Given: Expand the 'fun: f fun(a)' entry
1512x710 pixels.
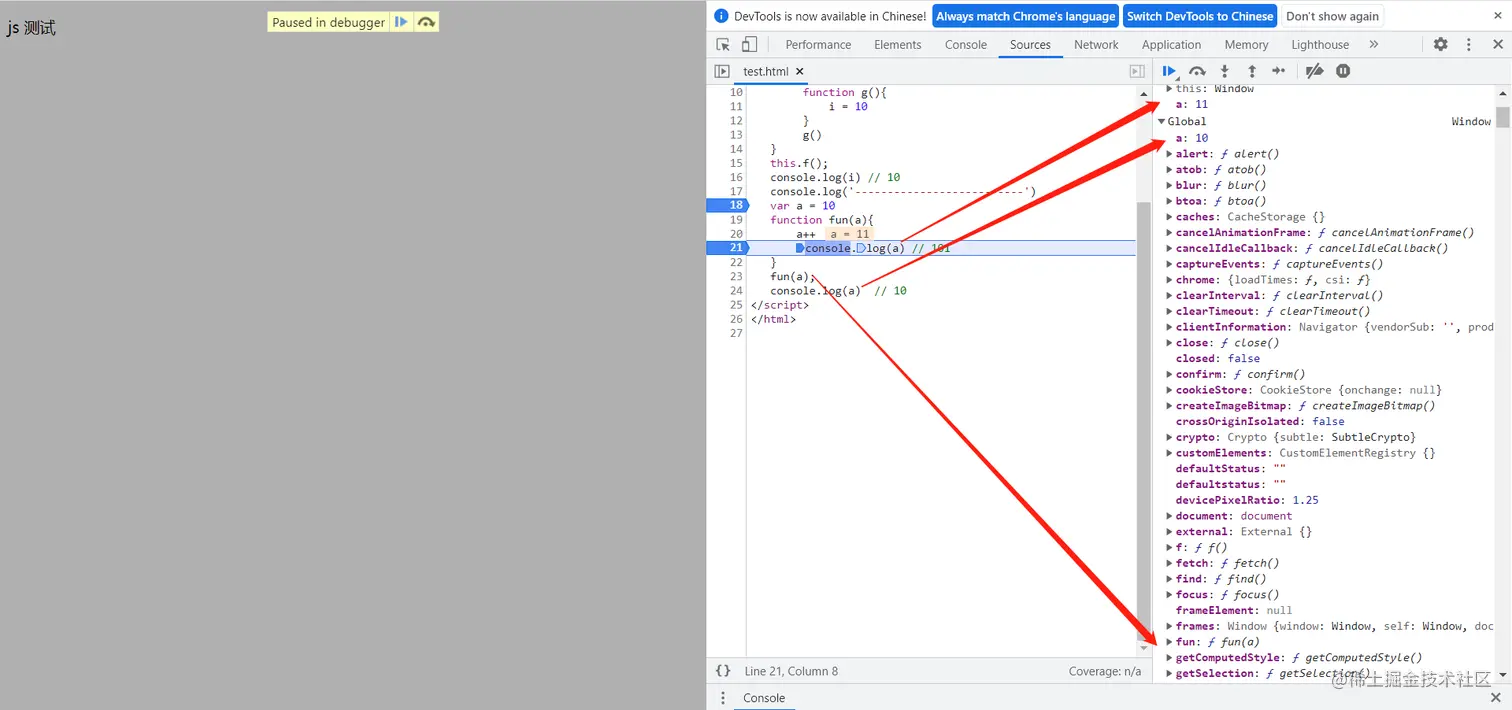Looking at the screenshot, I should [1170, 642].
